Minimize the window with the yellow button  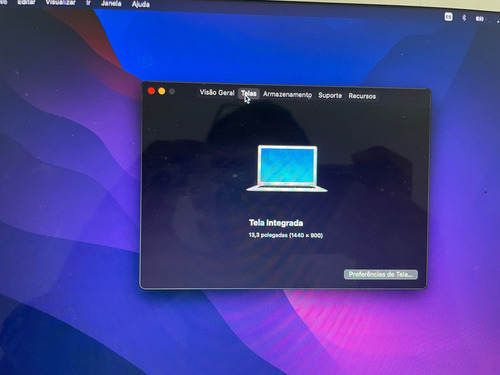(162, 91)
